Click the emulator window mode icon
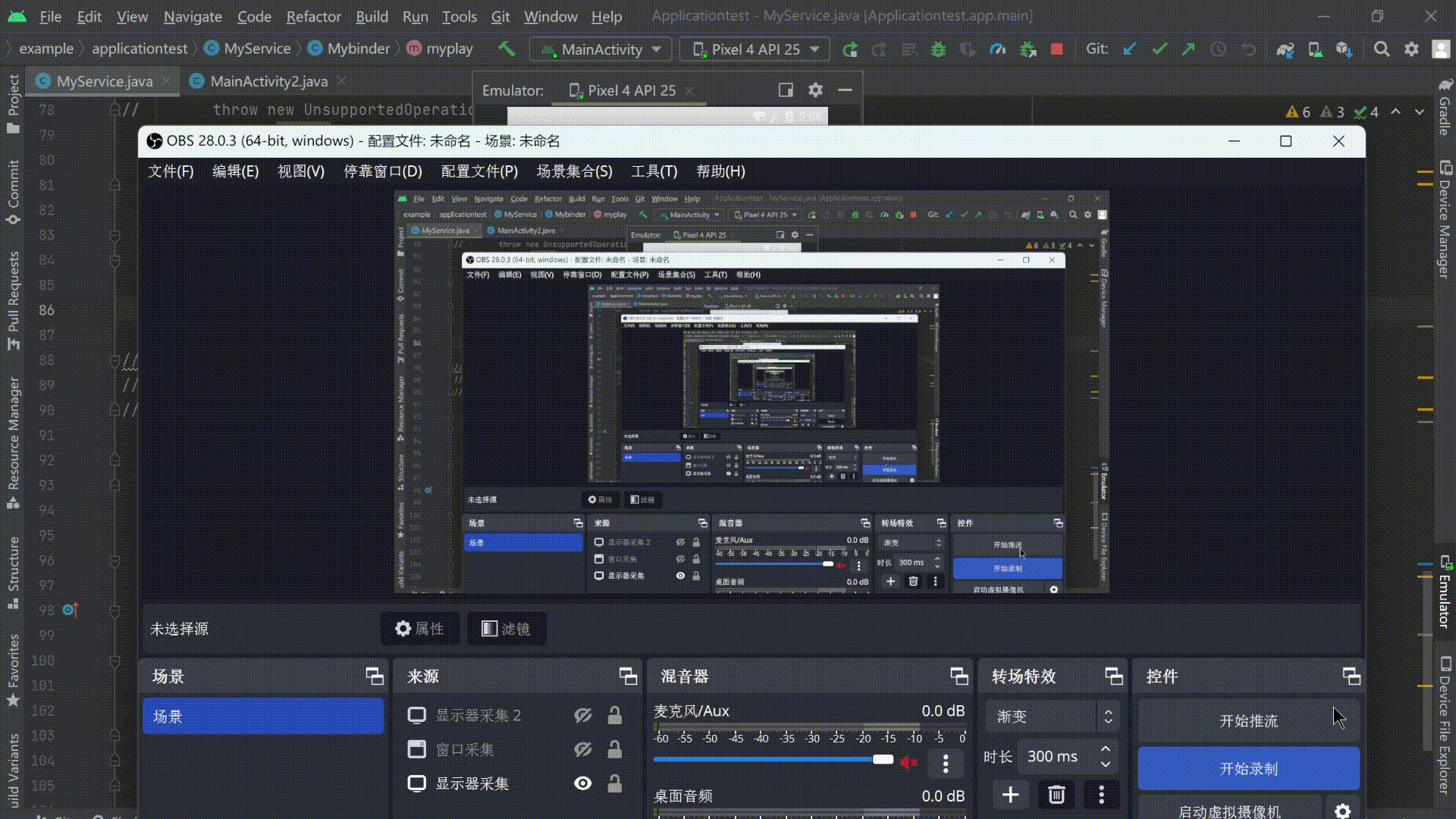Image resolution: width=1456 pixels, height=819 pixels. [x=786, y=90]
